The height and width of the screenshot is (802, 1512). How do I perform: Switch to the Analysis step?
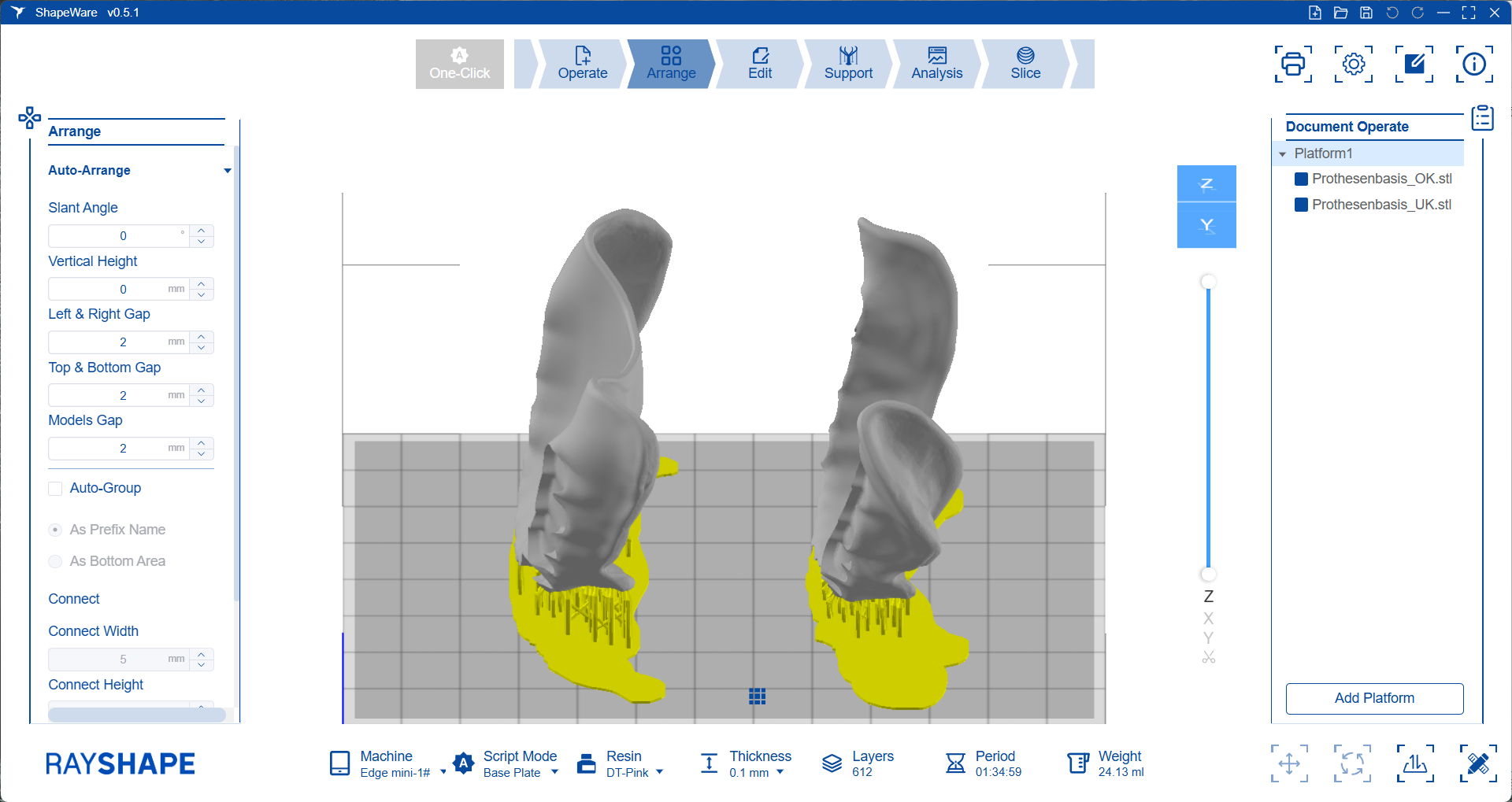(x=937, y=64)
